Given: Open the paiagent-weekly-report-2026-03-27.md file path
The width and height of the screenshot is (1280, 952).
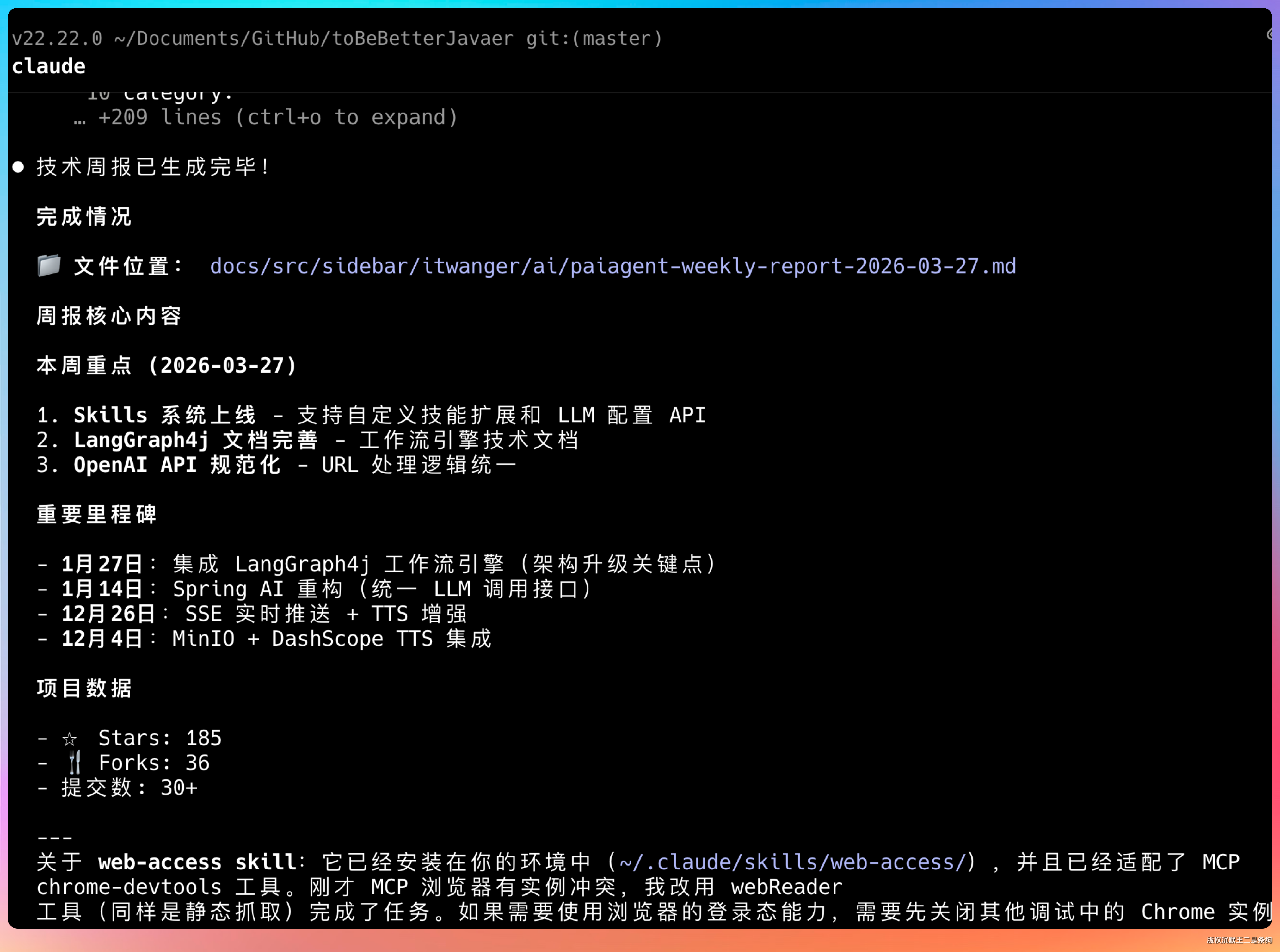Looking at the screenshot, I should [x=613, y=266].
